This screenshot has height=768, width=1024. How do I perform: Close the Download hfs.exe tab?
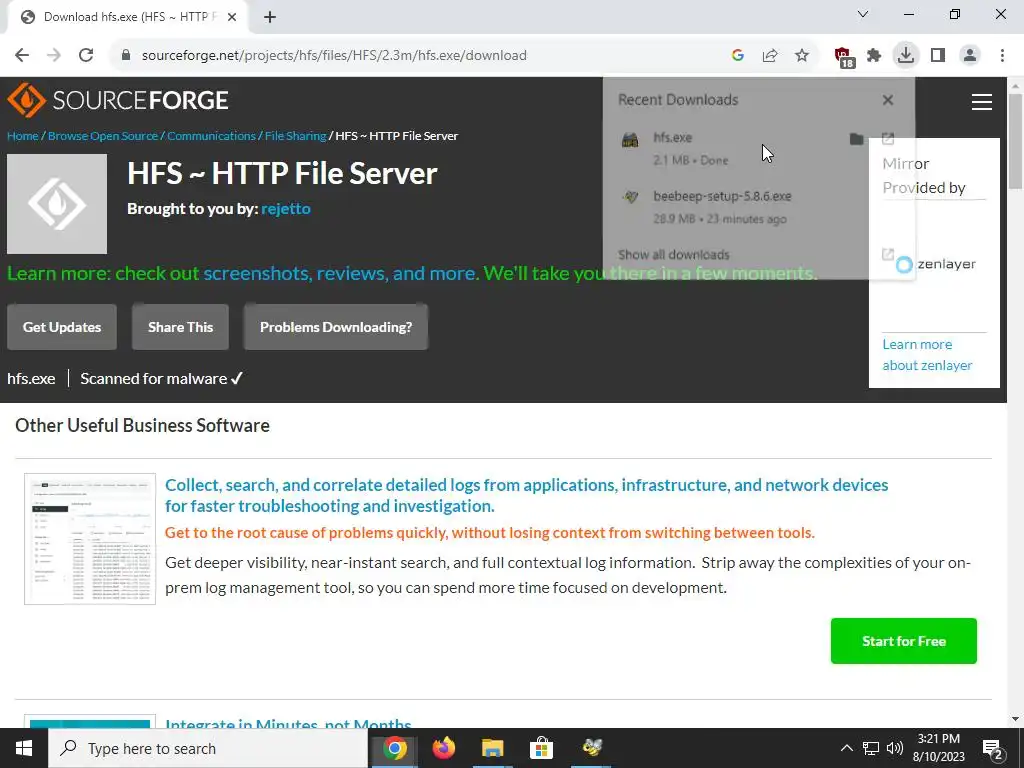pos(232,17)
